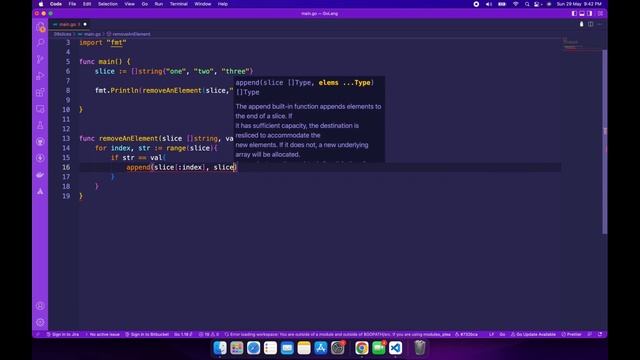Click the code minimap
Screen dimensions: 640x360
[581, 45]
